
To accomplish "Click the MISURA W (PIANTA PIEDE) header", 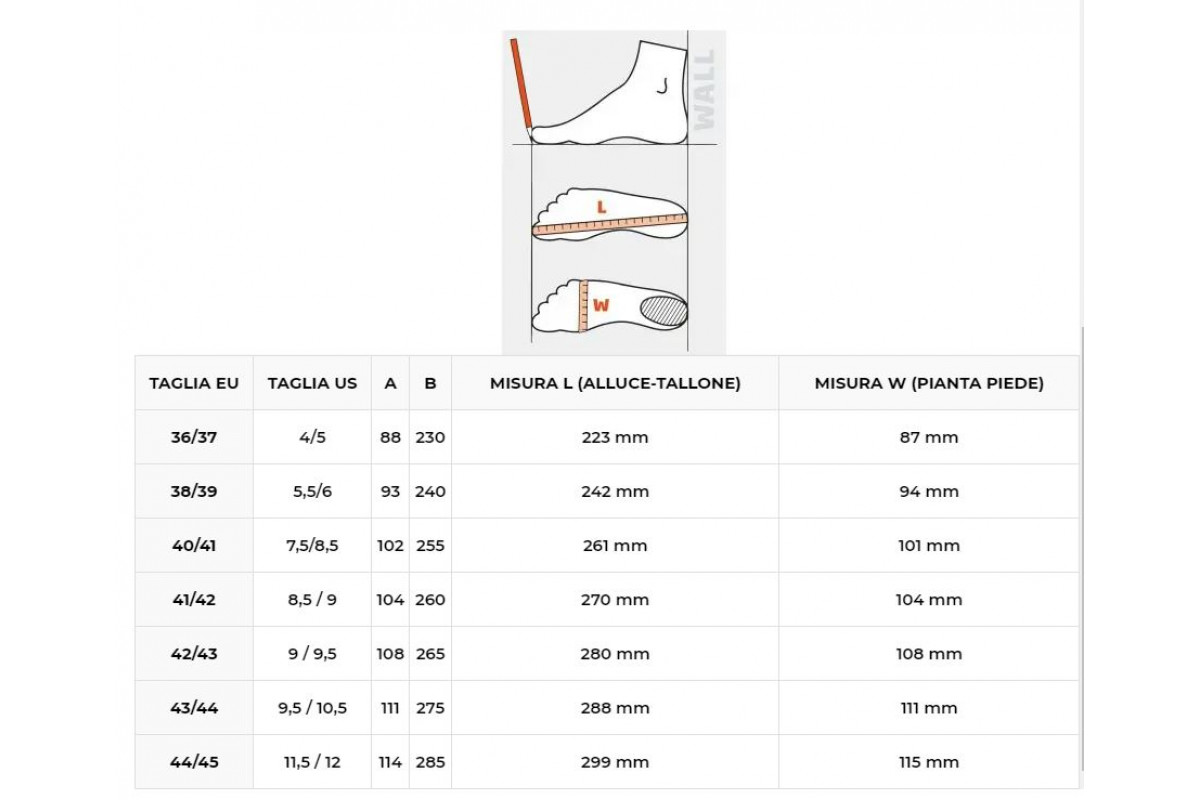I will (929, 383).
